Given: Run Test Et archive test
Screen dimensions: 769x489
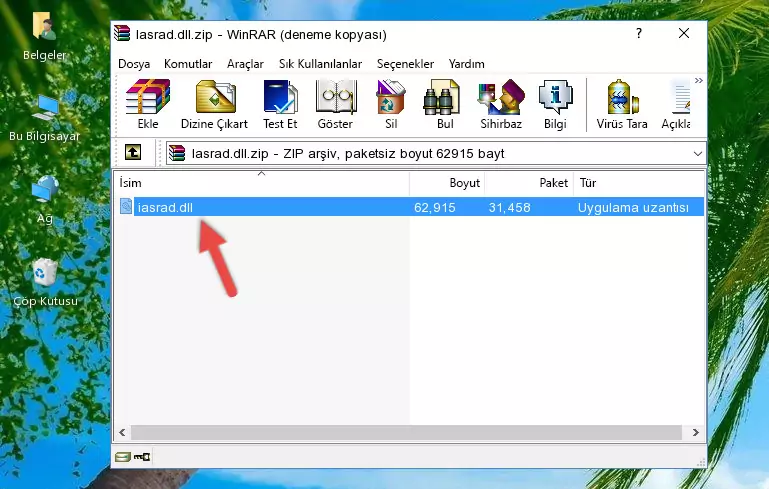Looking at the screenshot, I should pos(280,97).
